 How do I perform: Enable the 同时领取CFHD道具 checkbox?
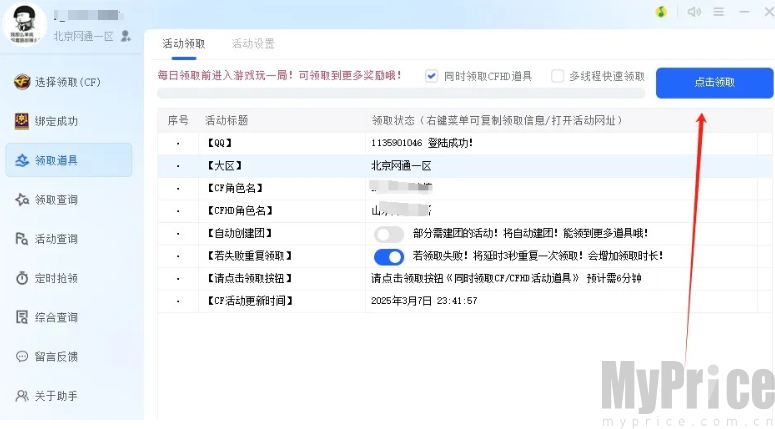pos(431,76)
